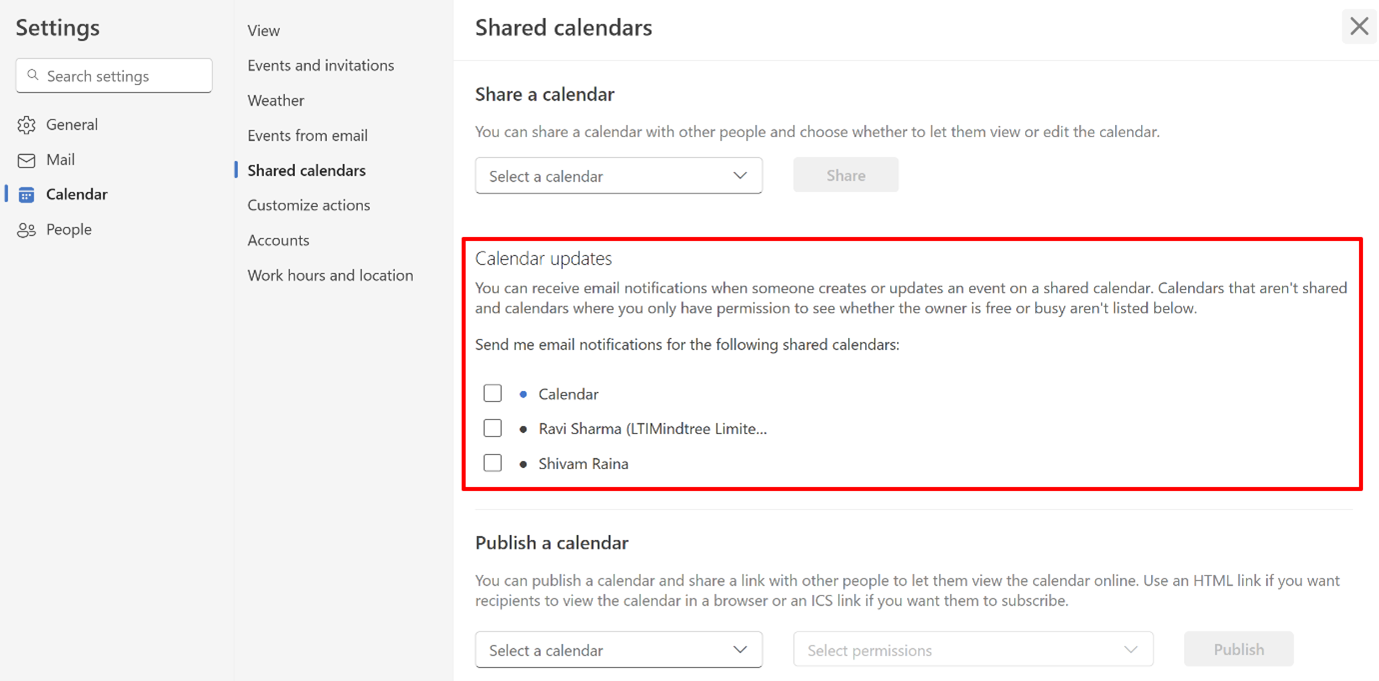Enable updates for Shivam Raina calendar
Image resolution: width=1379 pixels, height=681 pixels.
tap(492, 463)
